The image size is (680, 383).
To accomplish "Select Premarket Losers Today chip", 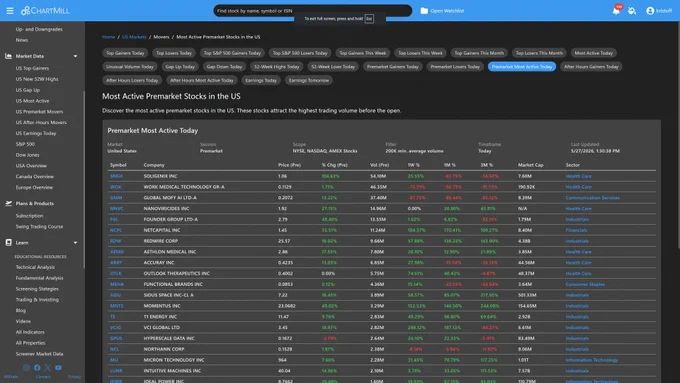I will [455, 66].
